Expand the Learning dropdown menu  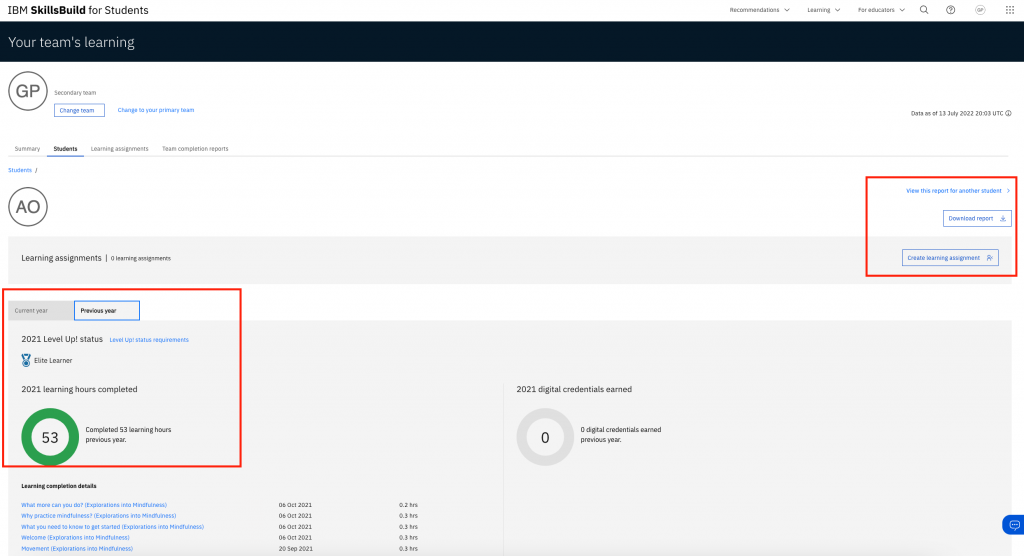(824, 10)
